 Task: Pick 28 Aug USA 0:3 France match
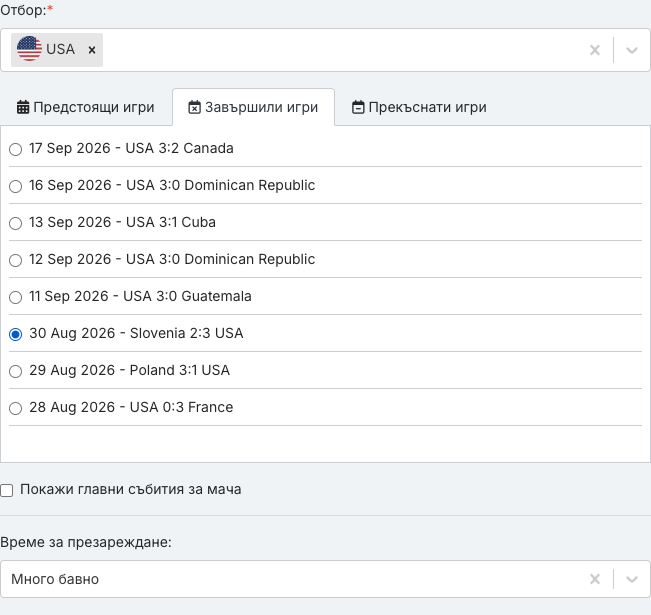(15, 408)
